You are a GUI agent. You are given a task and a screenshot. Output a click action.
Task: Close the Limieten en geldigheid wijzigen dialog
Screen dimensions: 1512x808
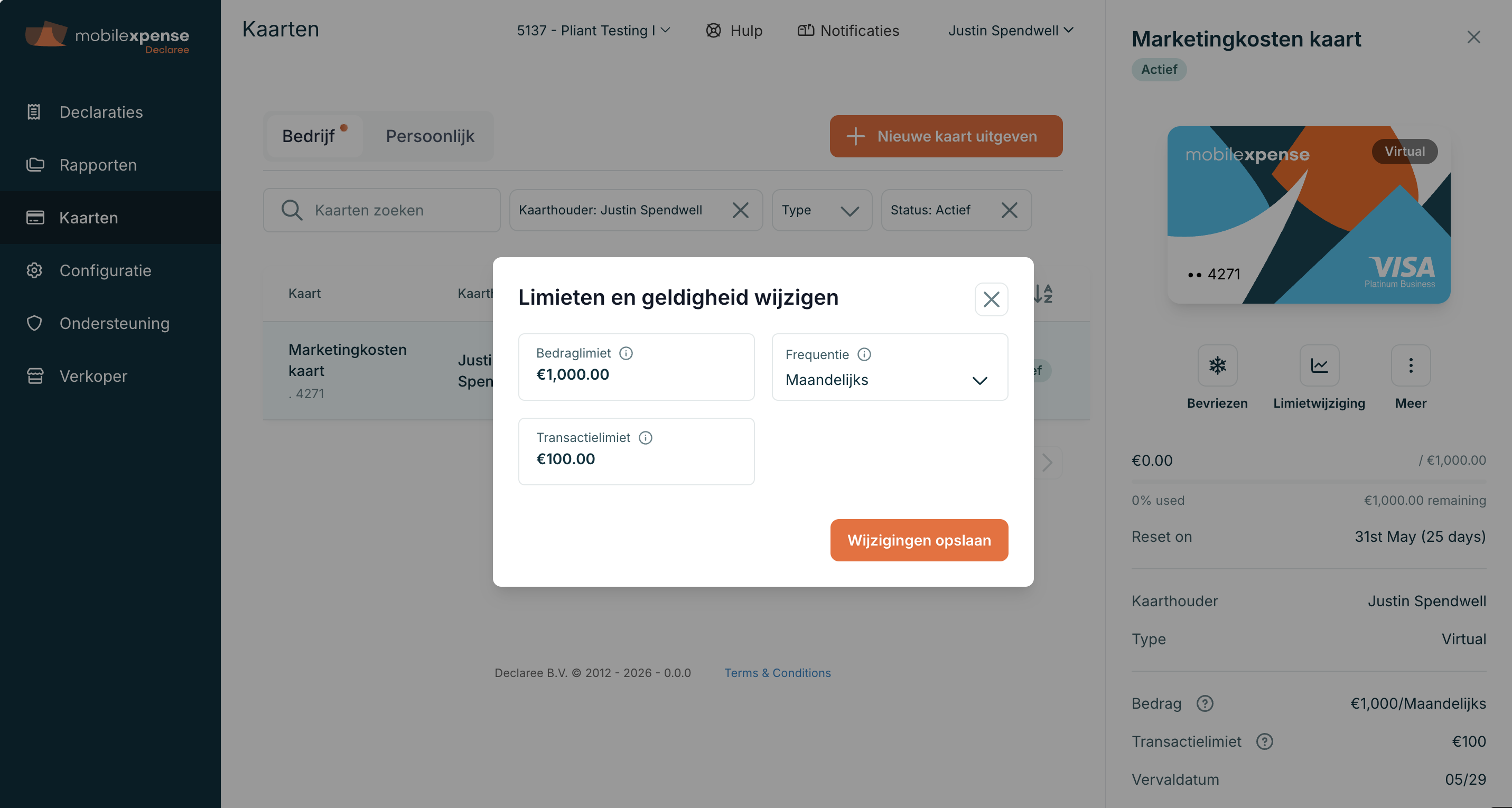(992, 299)
